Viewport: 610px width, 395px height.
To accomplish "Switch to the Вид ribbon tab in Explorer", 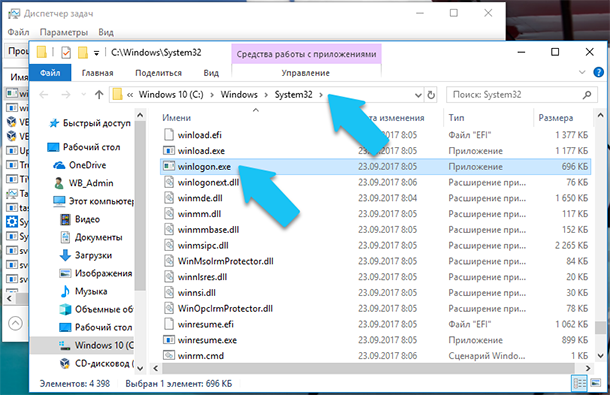I will pos(211,73).
